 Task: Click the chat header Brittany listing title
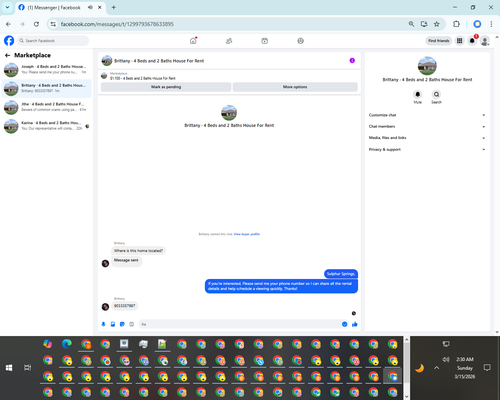tap(159, 61)
